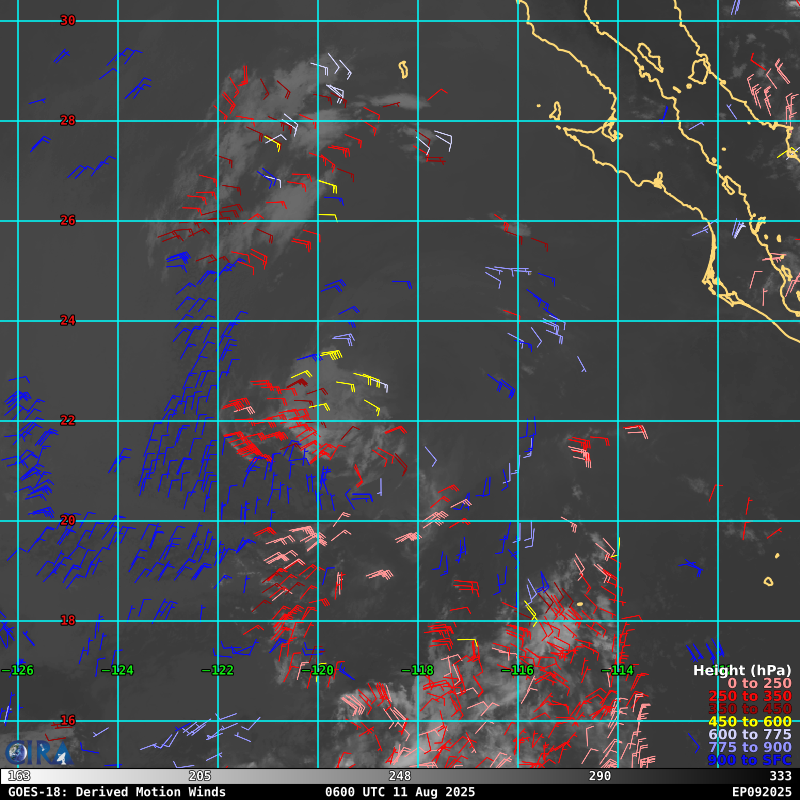800x800 pixels.
Task: Select the '600 to 775' legend entry
Action: 750,734
